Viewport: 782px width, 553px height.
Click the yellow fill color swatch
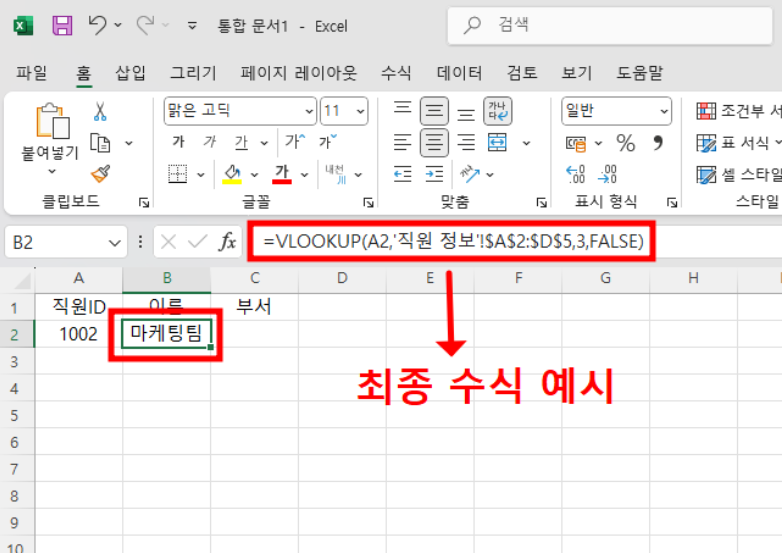point(232,175)
